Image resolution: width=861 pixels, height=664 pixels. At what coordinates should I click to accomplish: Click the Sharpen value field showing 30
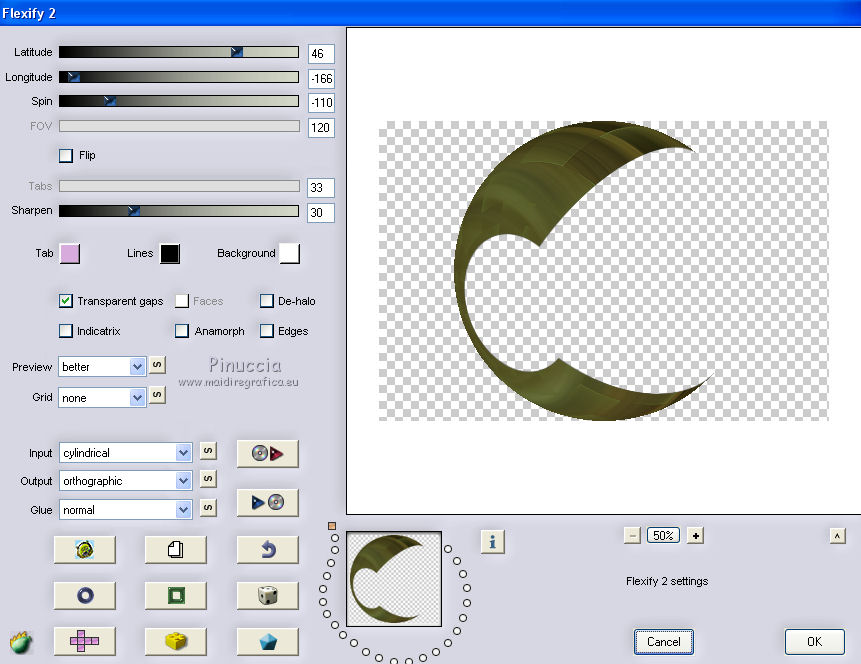pos(321,213)
